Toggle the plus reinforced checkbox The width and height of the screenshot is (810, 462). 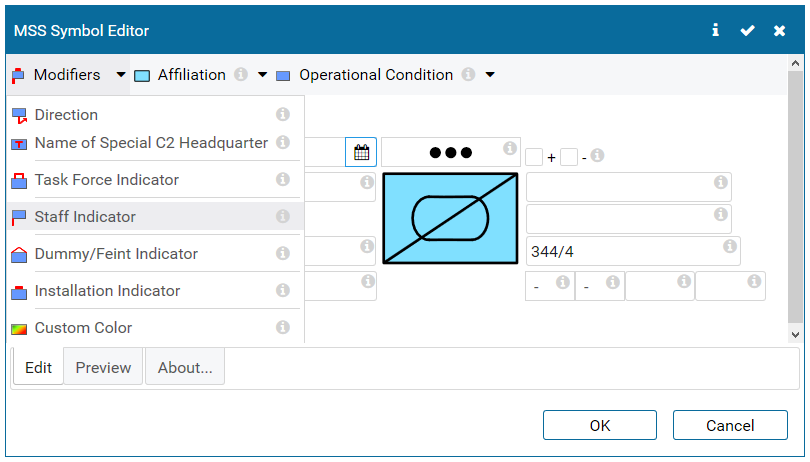click(535, 157)
